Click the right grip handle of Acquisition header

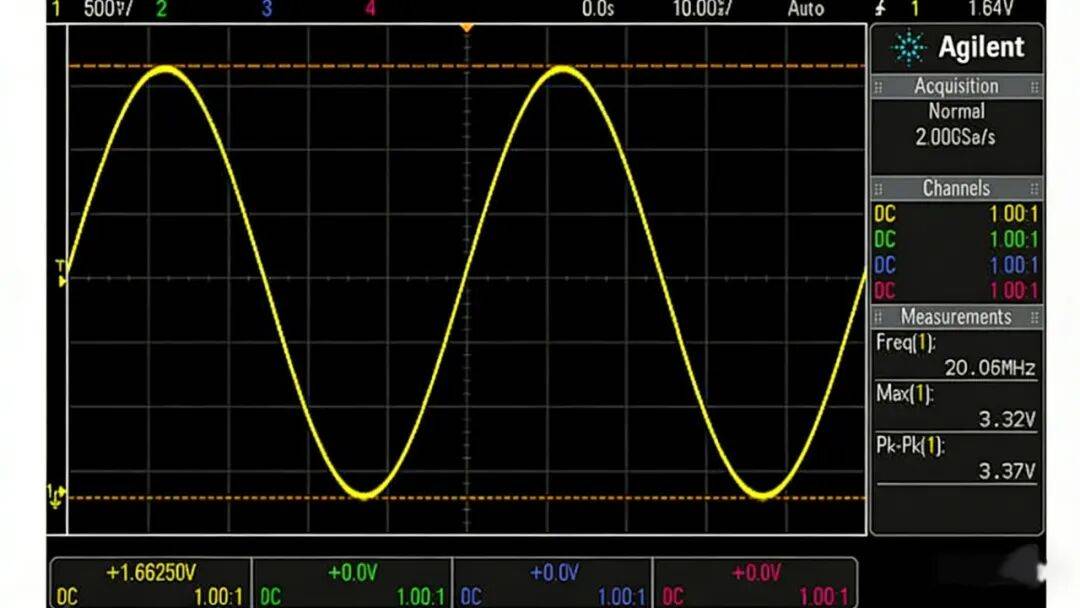(1035, 87)
